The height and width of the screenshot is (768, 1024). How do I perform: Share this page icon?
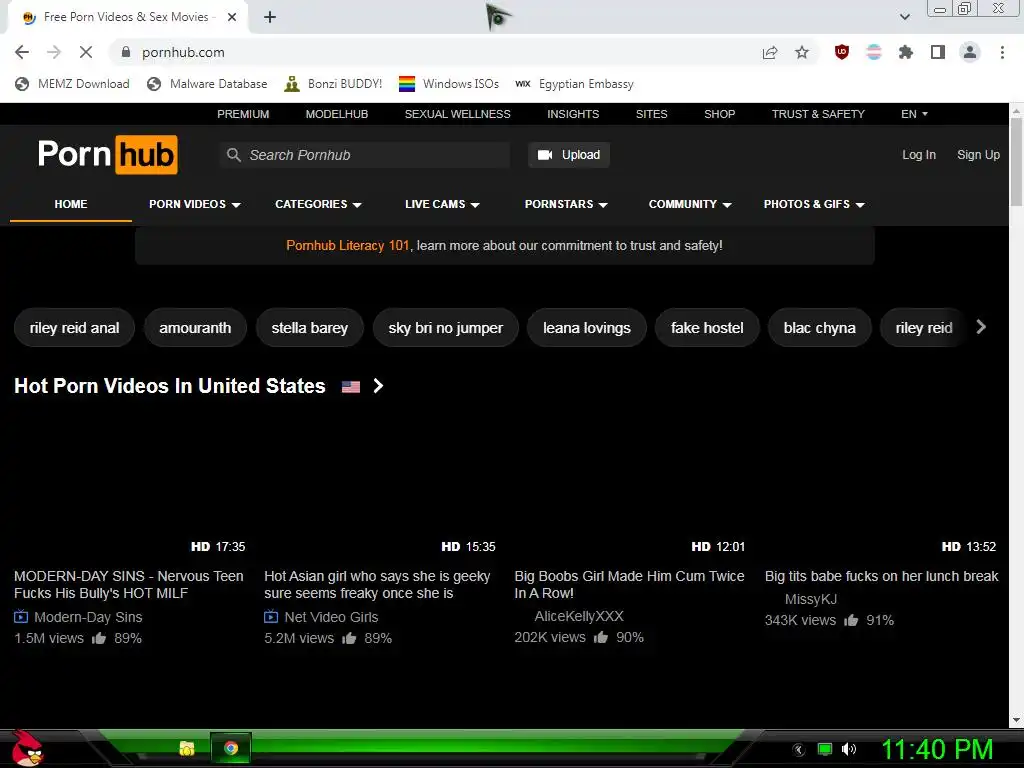[770, 53]
